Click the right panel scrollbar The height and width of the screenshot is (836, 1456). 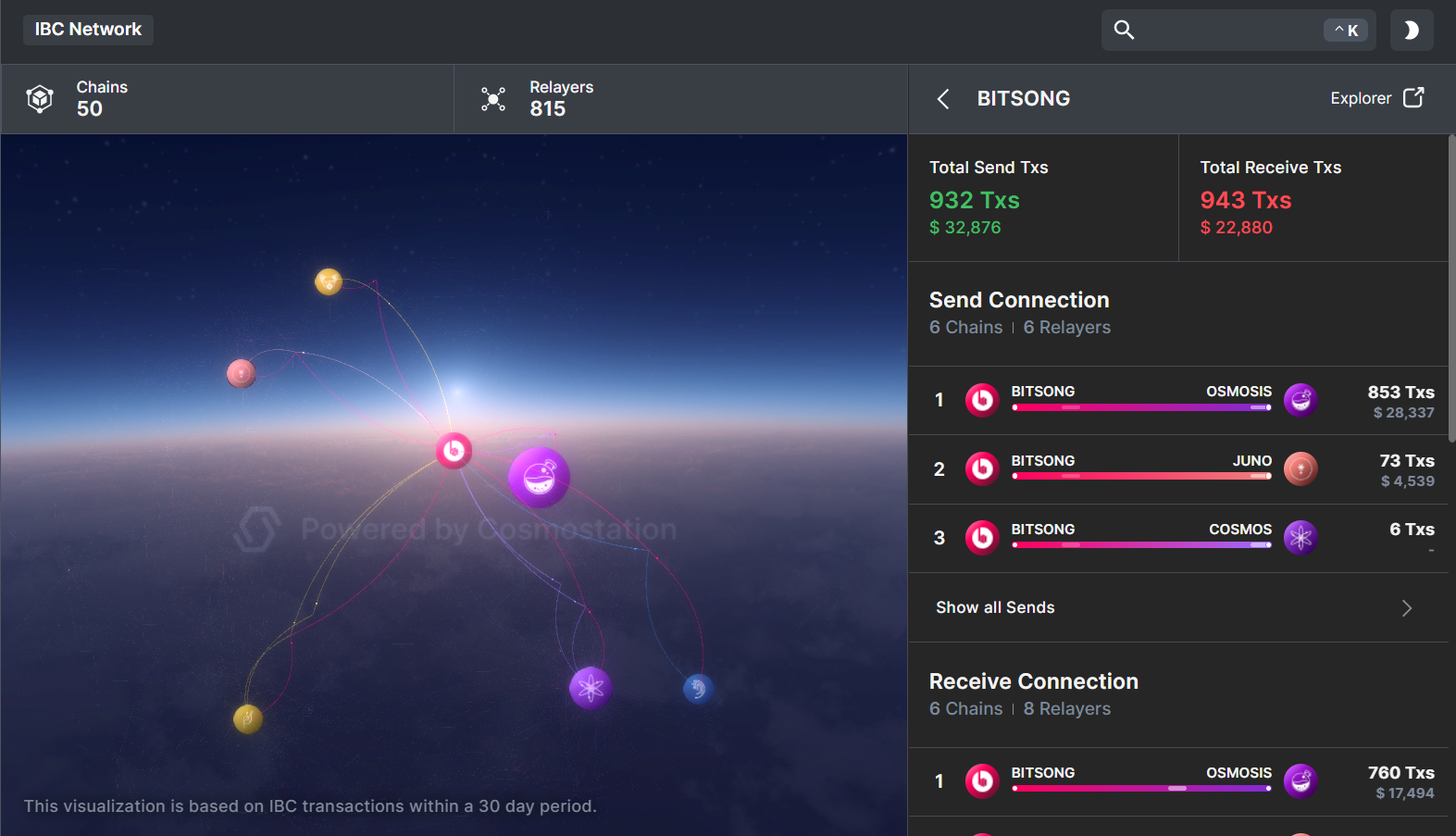[x=1450, y=287]
